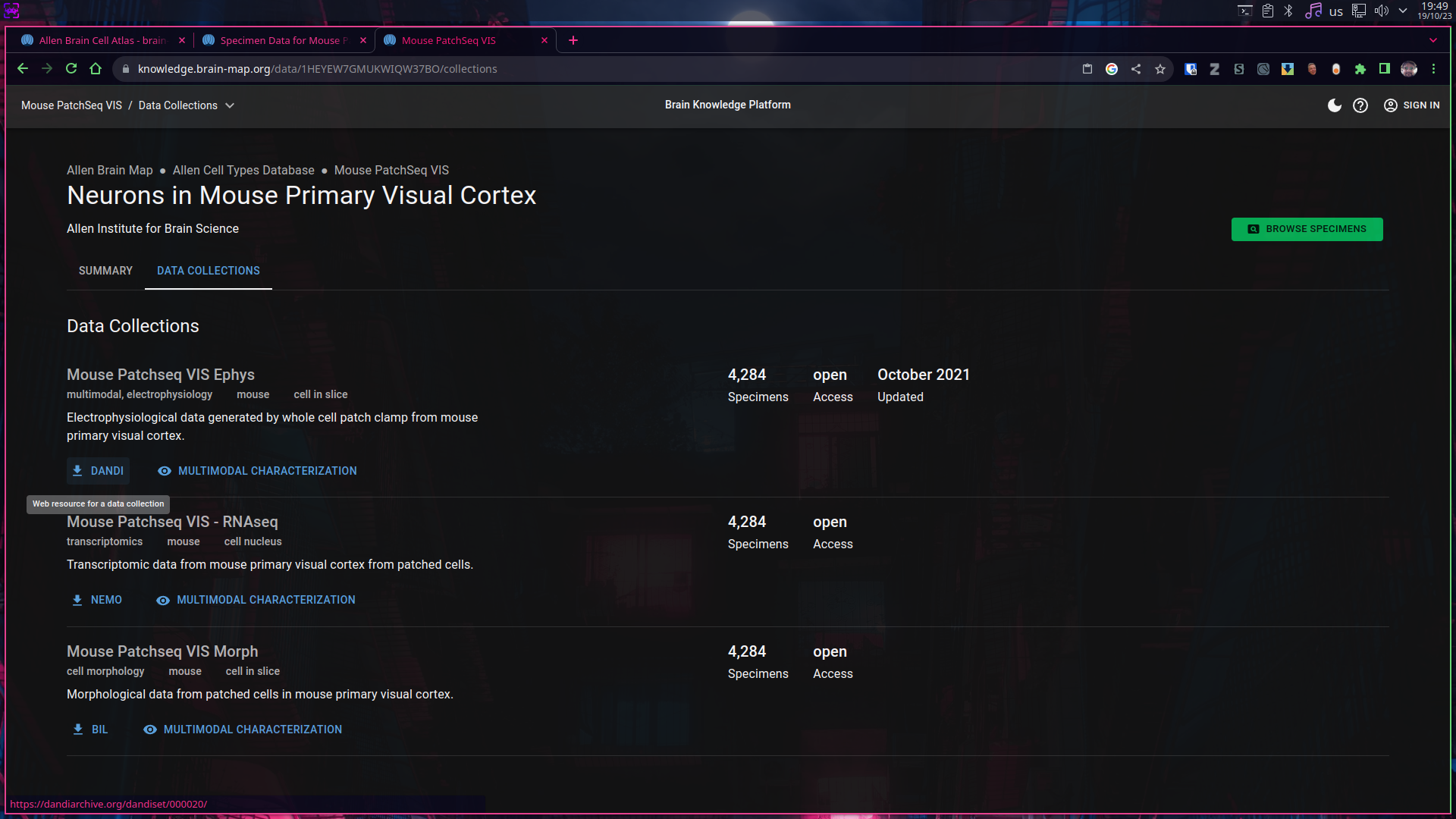
Task: Switch to Allen Brain Cell Atlas tab
Action: 101,40
